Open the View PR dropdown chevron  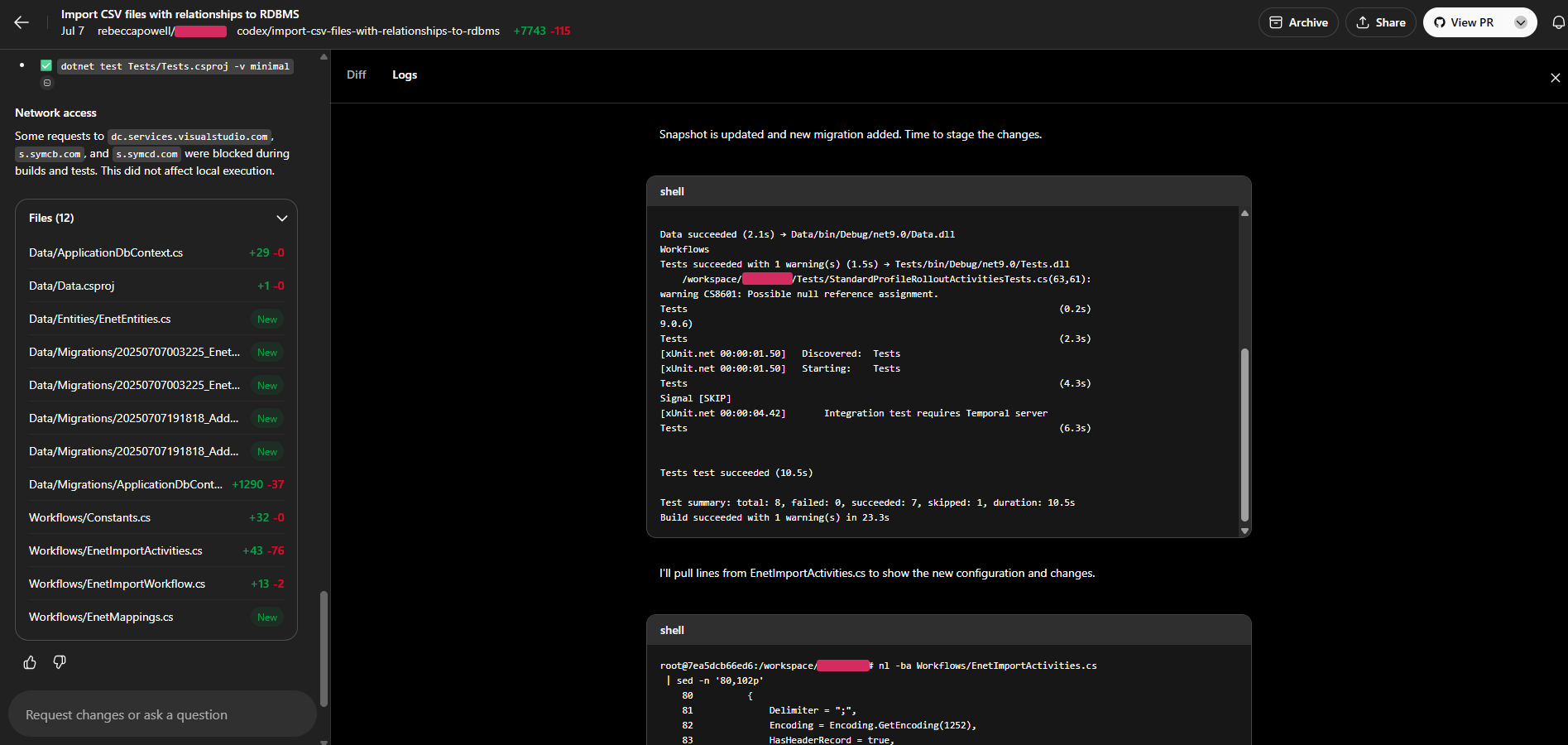[x=1520, y=22]
